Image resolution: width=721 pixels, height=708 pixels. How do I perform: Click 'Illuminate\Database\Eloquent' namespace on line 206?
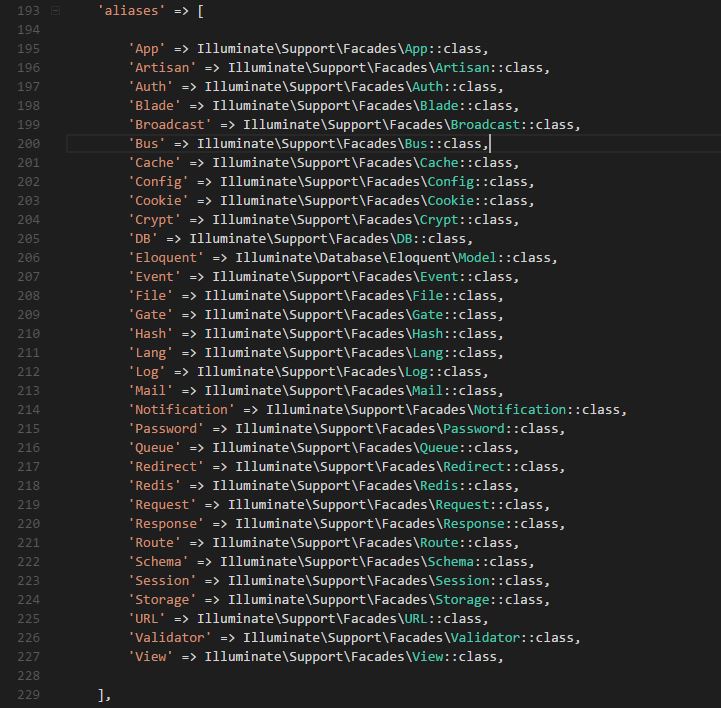(343, 257)
